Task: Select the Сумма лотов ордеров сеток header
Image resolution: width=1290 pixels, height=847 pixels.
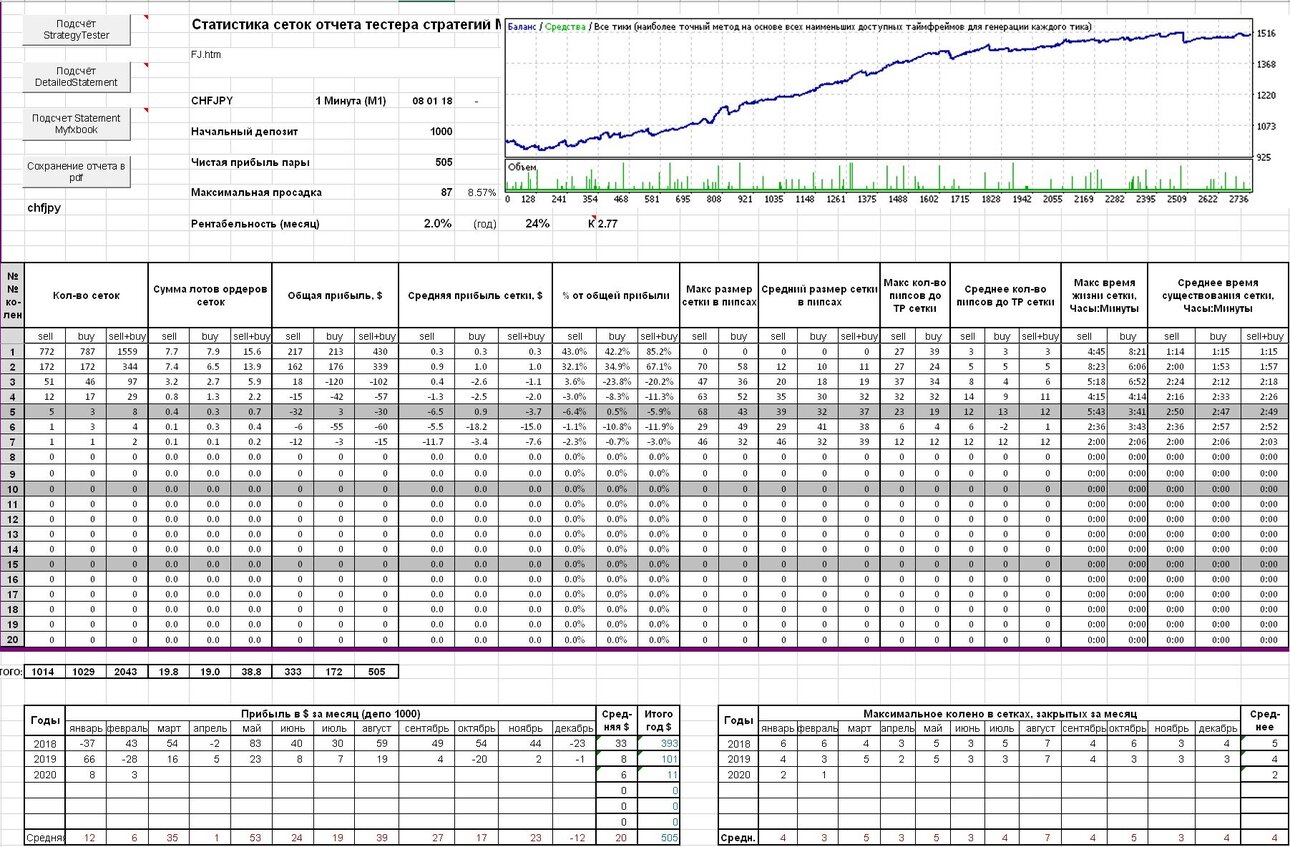Action: coord(210,296)
